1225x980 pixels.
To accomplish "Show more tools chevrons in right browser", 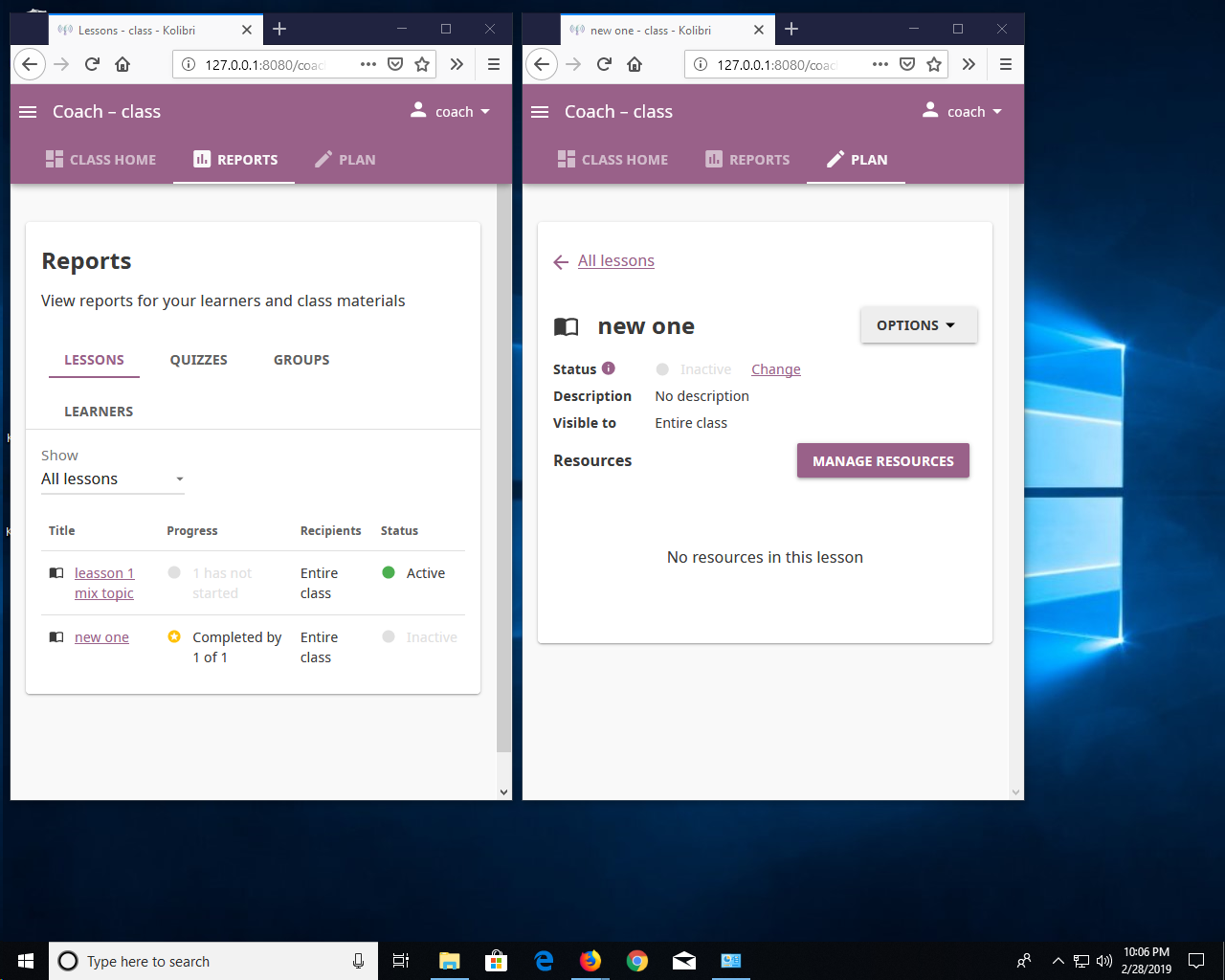I will click(969, 64).
